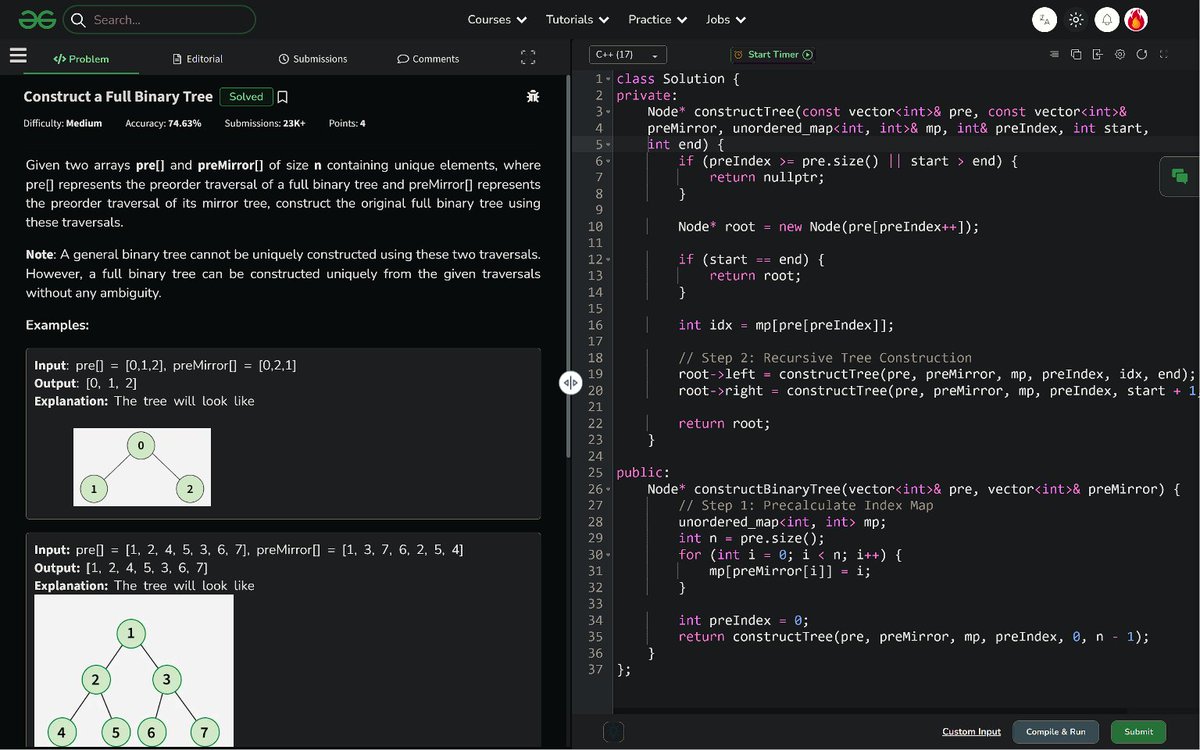Expand problem panel to fullscreen

(x=528, y=58)
